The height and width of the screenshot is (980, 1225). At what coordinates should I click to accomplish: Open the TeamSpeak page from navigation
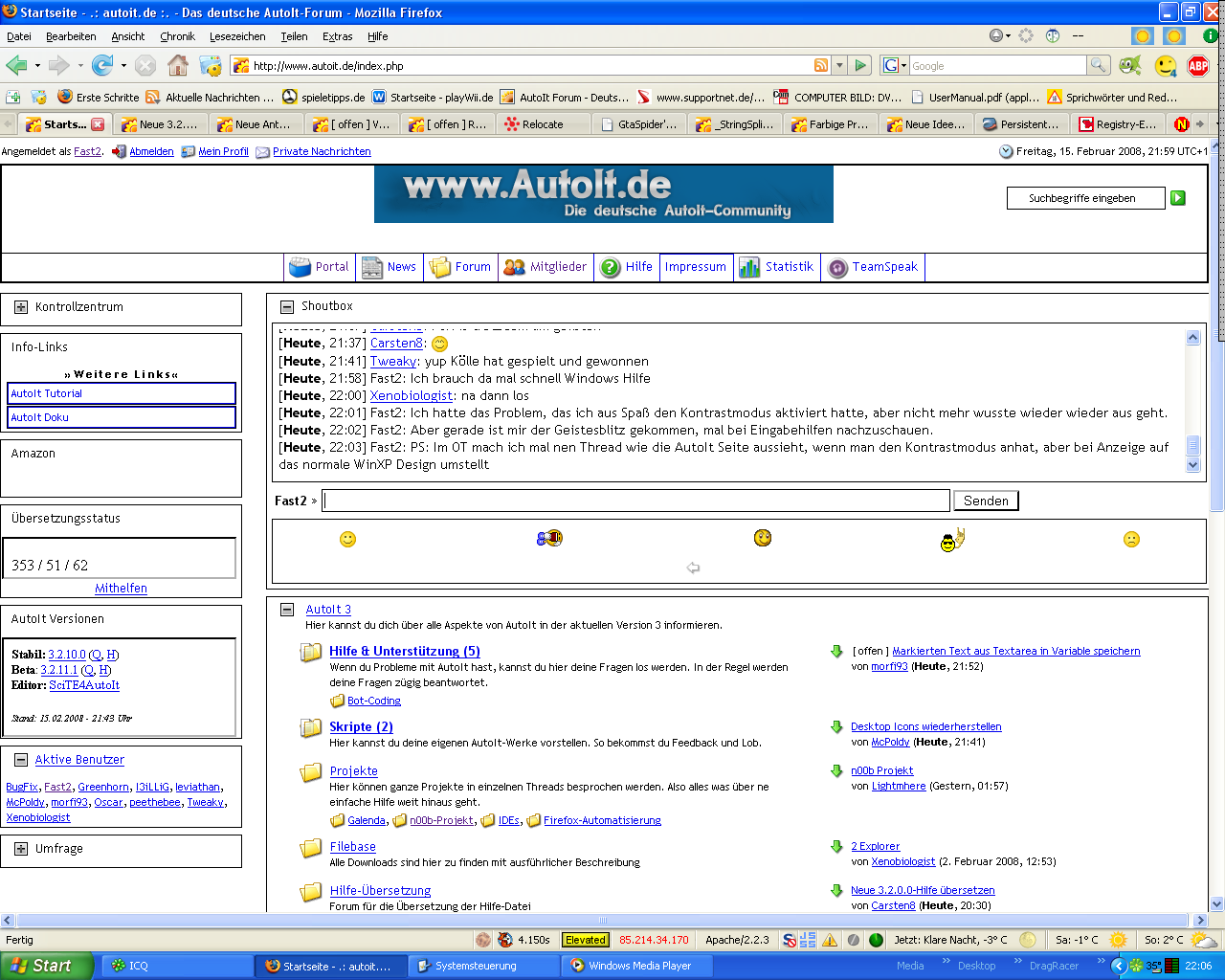[x=873, y=267]
